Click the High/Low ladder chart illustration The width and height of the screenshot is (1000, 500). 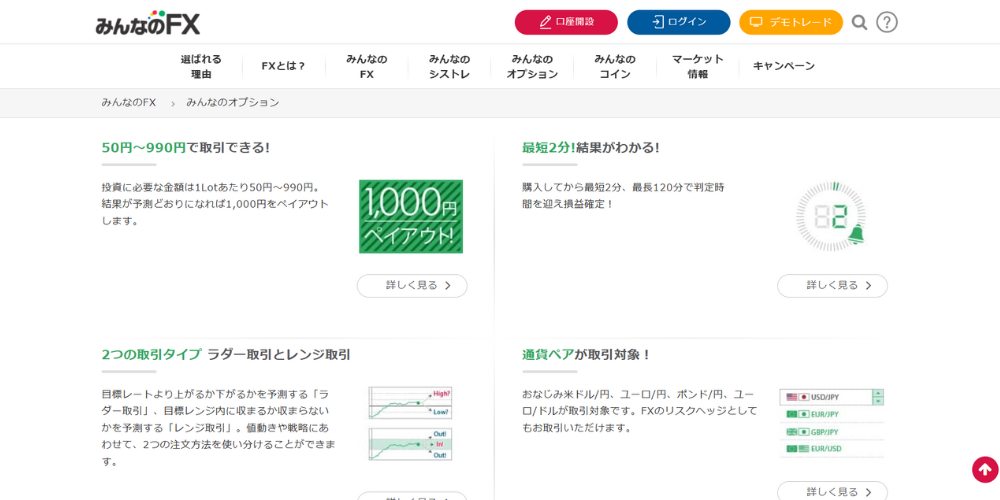click(x=410, y=402)
